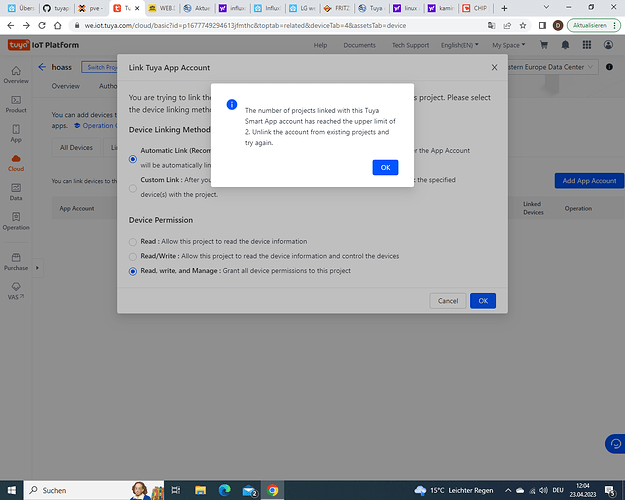
Task: Click the Suchen taskbar search box
Action: [x=94, y=490]
